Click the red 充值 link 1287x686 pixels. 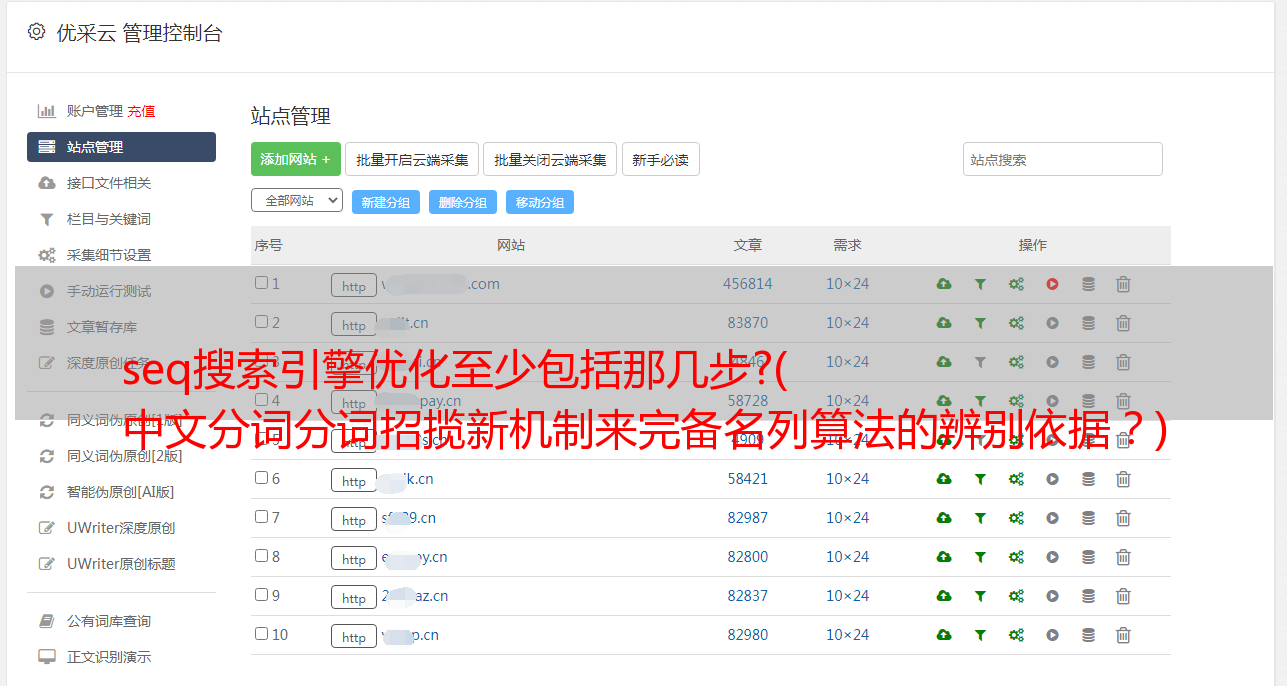click(x=141, y=111)
